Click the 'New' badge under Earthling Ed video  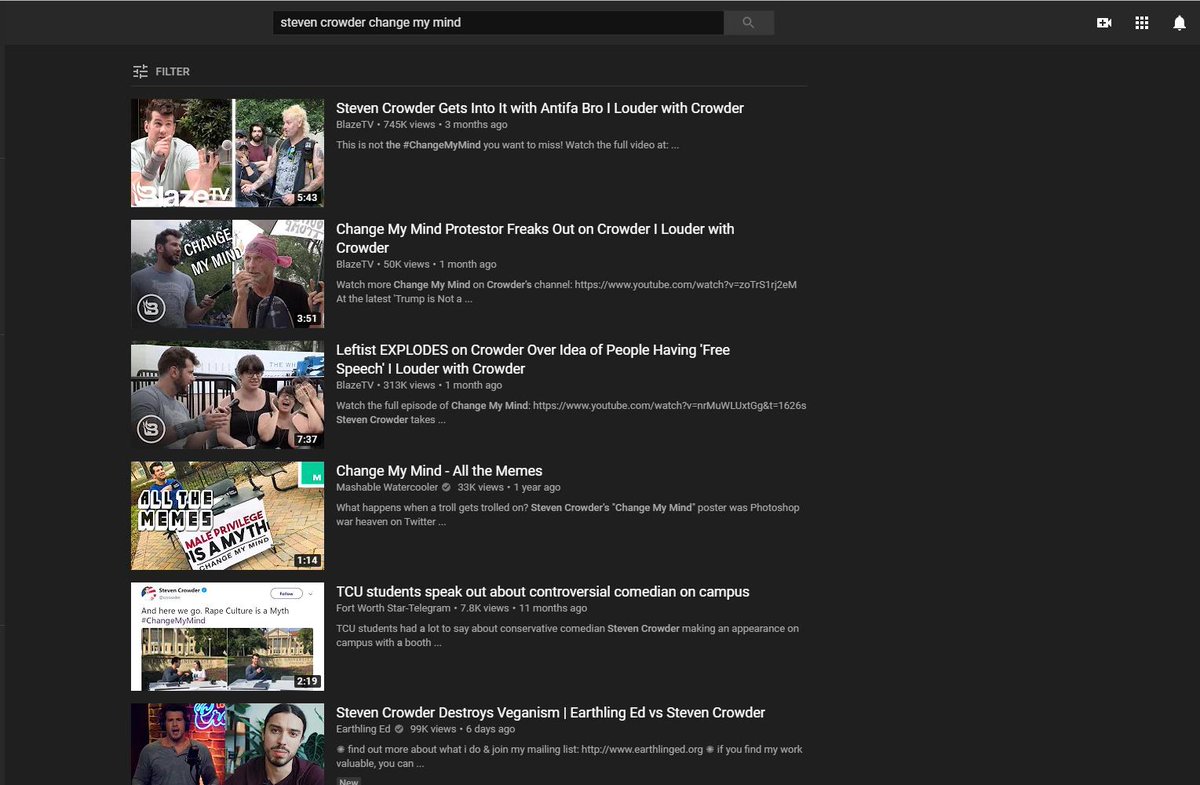click(x=348, y=781)
